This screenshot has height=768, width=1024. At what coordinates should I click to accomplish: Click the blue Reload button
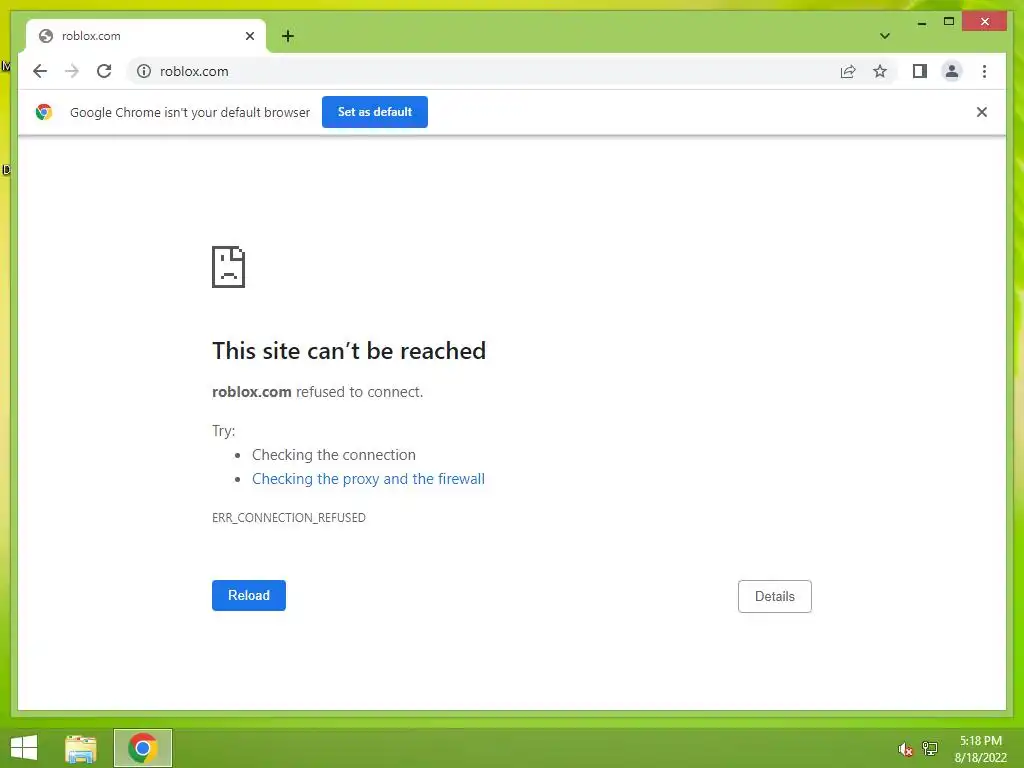(248, 595)
